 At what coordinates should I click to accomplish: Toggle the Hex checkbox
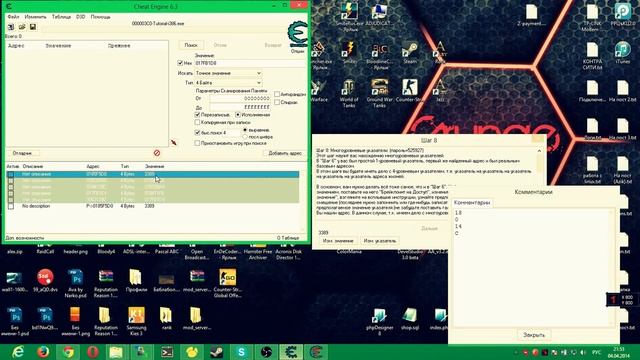coord(180,63)
